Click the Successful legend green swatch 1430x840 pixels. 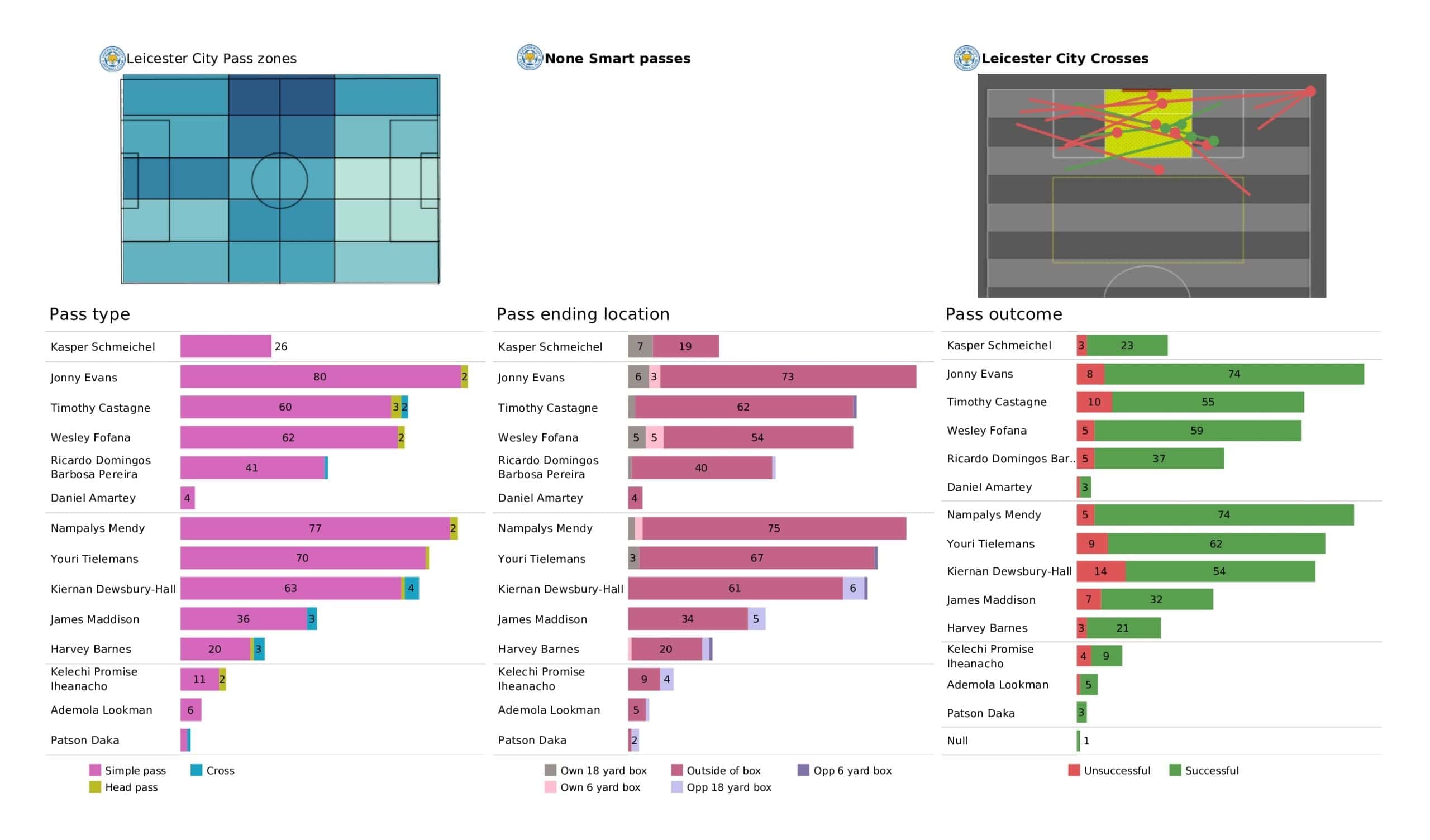pos(1175,770)
